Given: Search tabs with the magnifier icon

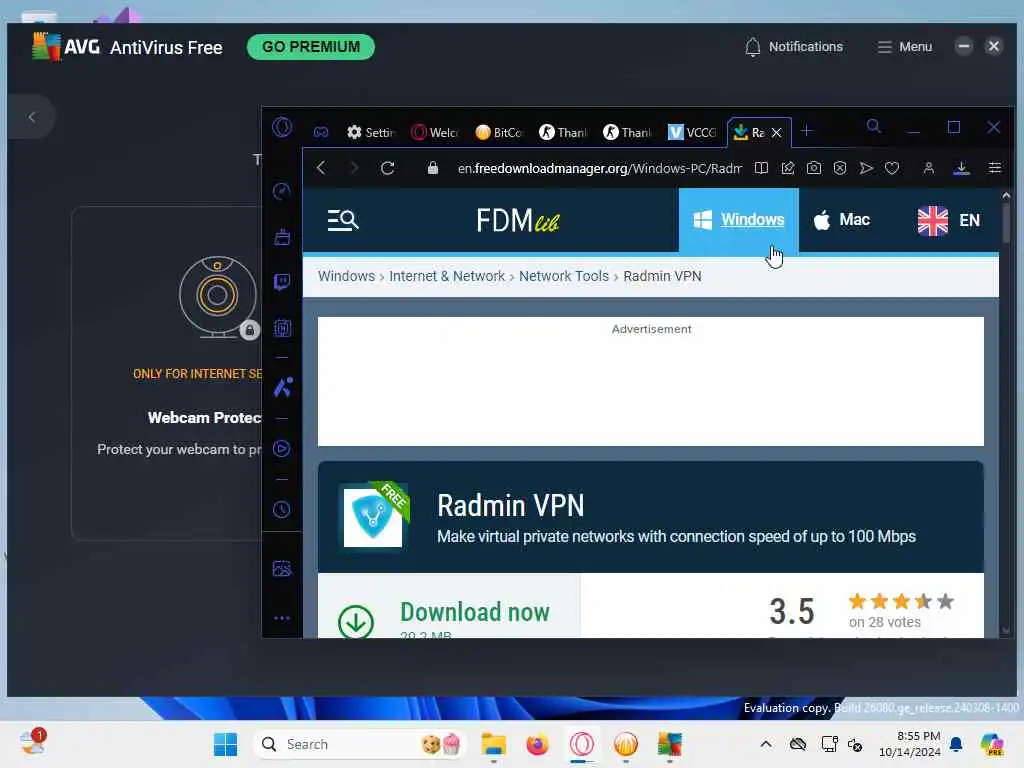Looking at the screenshot, I should coord(874,127).
